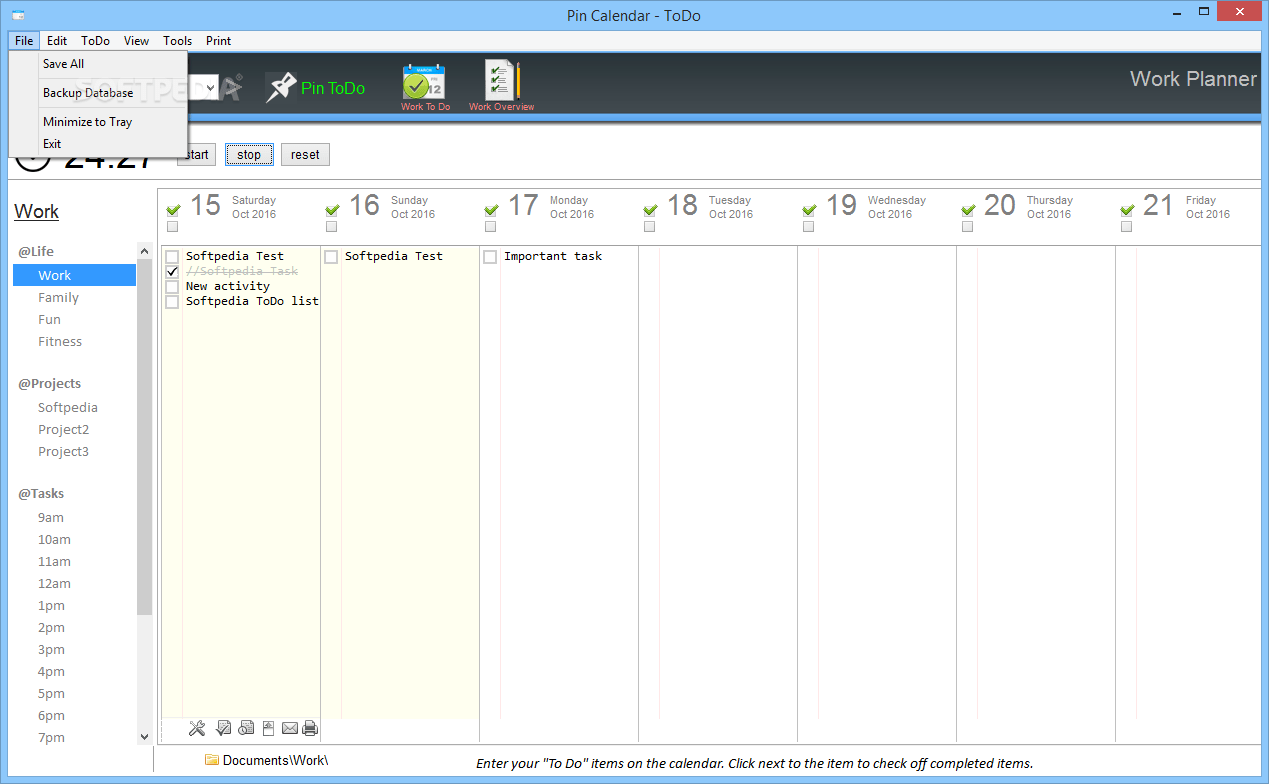The height and width of the screenshot is (784, 1269).
Task: Uncheck the completed Softpedia Task item
Action: pos(172,271)
